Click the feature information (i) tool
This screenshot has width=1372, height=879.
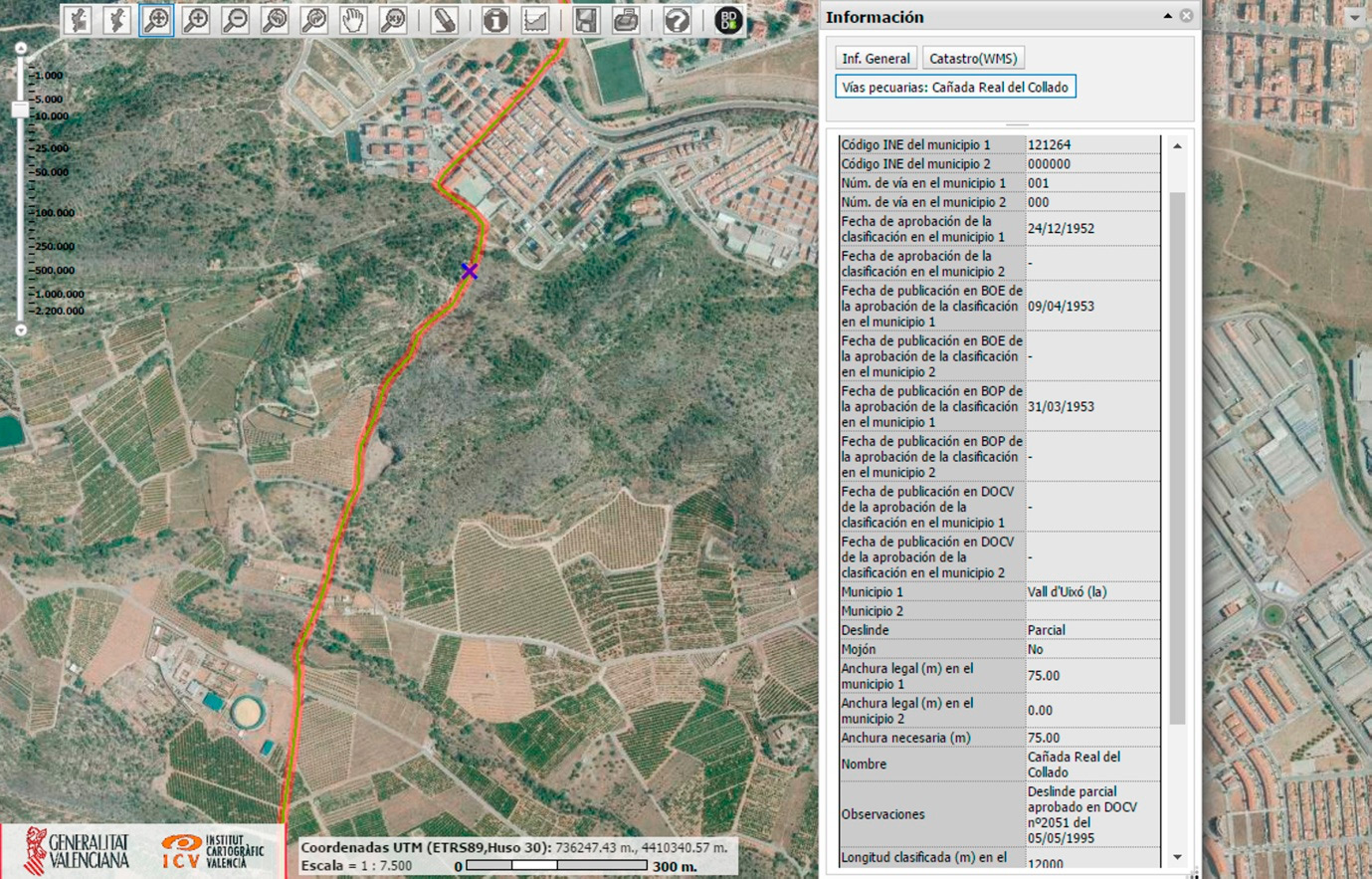[494, 20]
